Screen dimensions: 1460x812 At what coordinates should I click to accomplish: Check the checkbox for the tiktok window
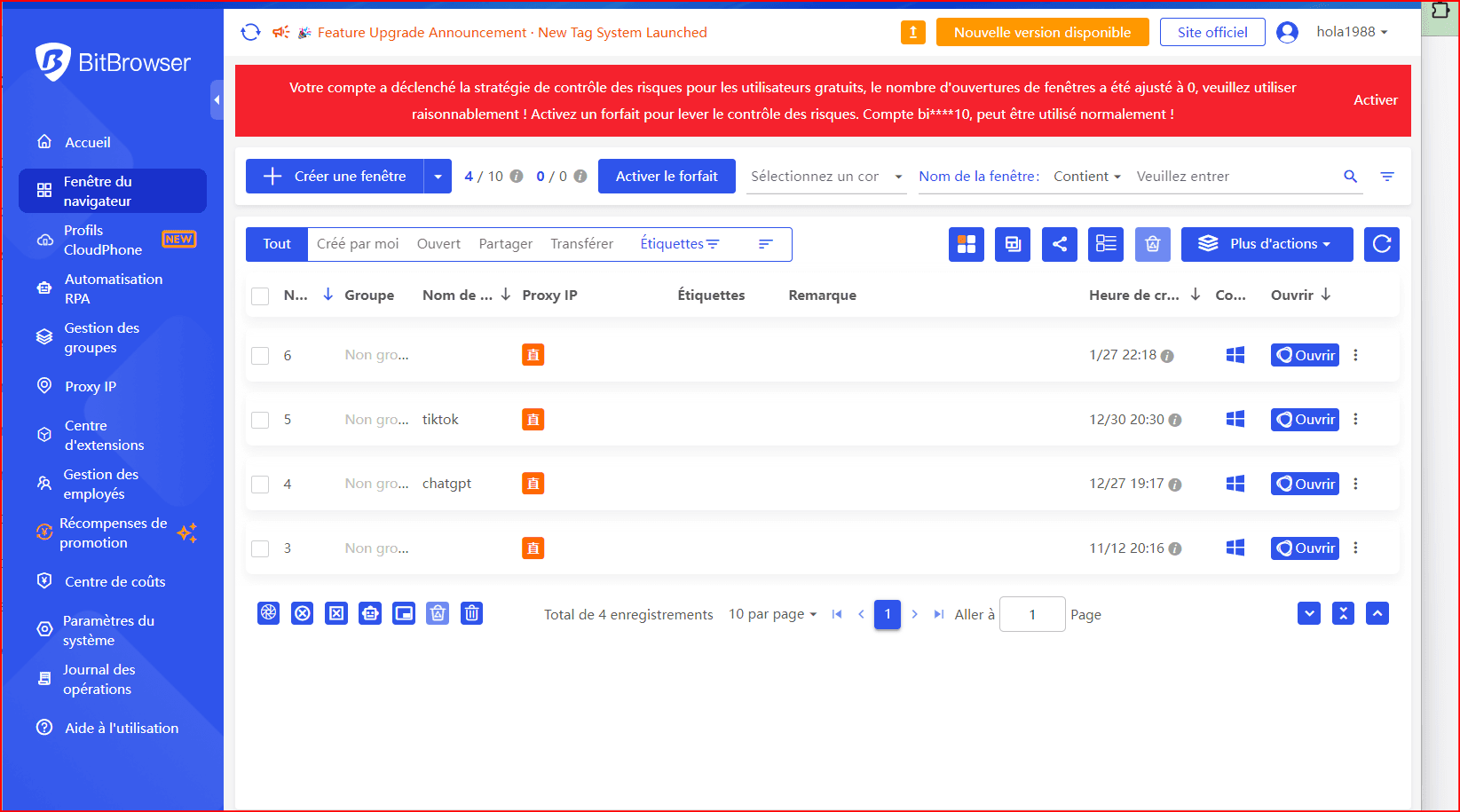260,420
